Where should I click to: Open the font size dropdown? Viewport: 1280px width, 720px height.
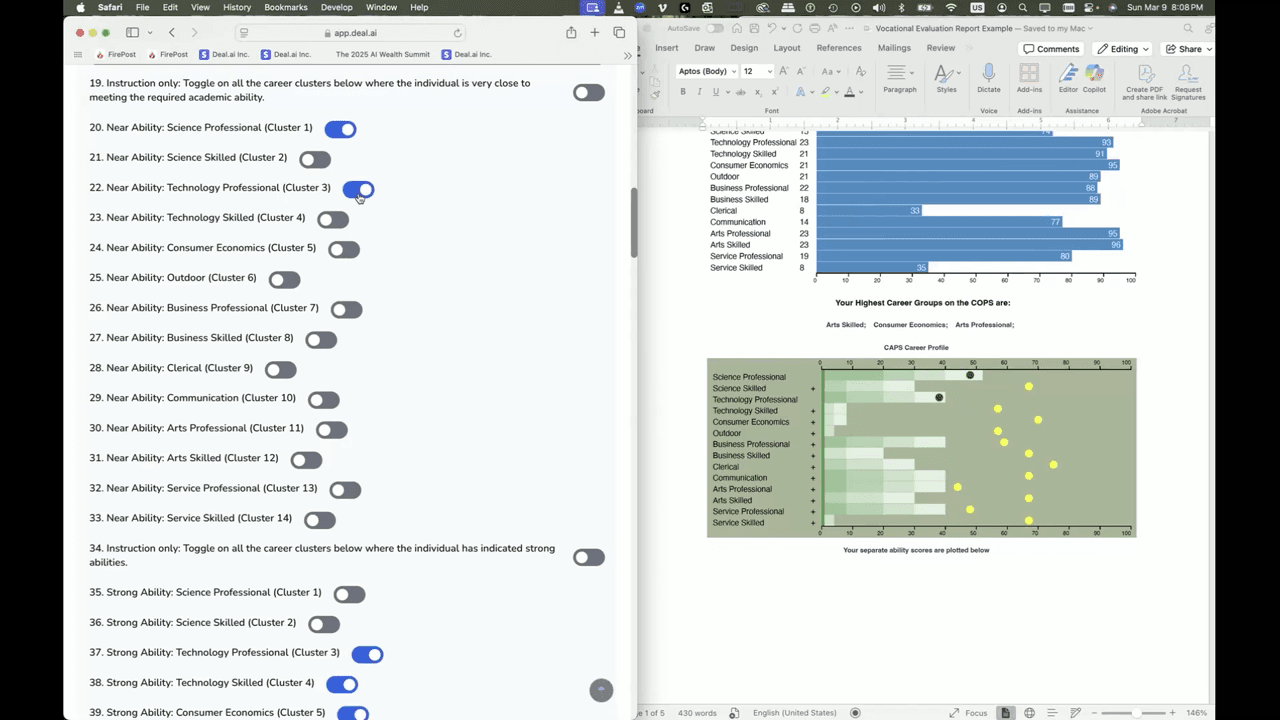(x=768, y=71)
